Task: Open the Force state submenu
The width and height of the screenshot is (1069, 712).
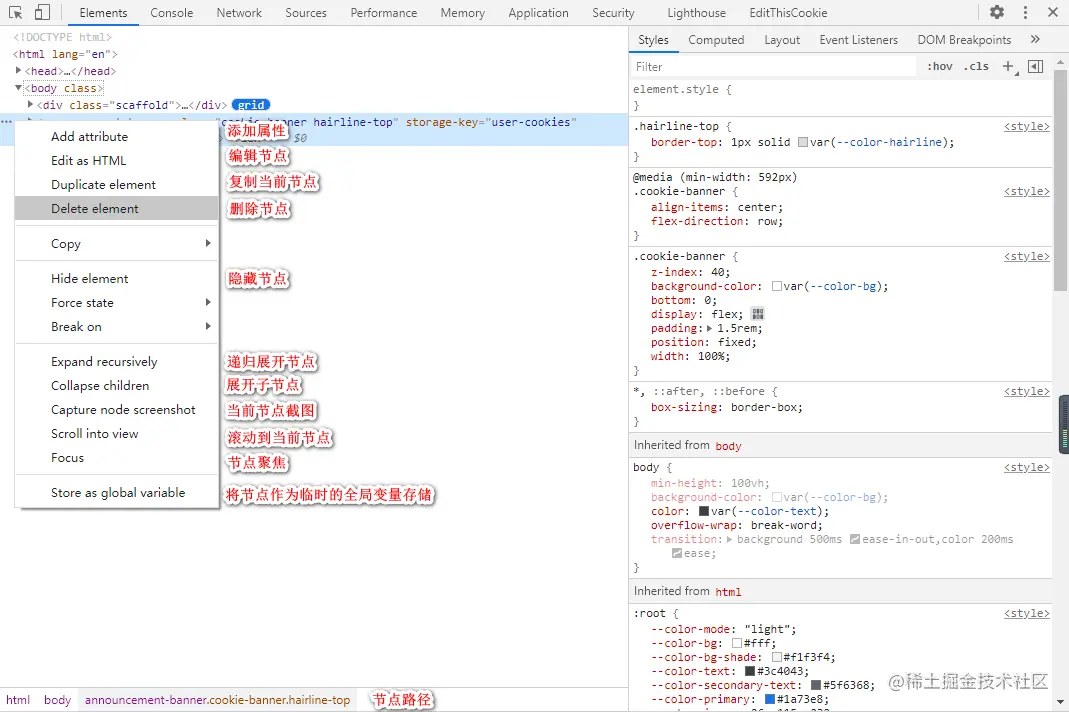Action: click(x=117, y=302)
